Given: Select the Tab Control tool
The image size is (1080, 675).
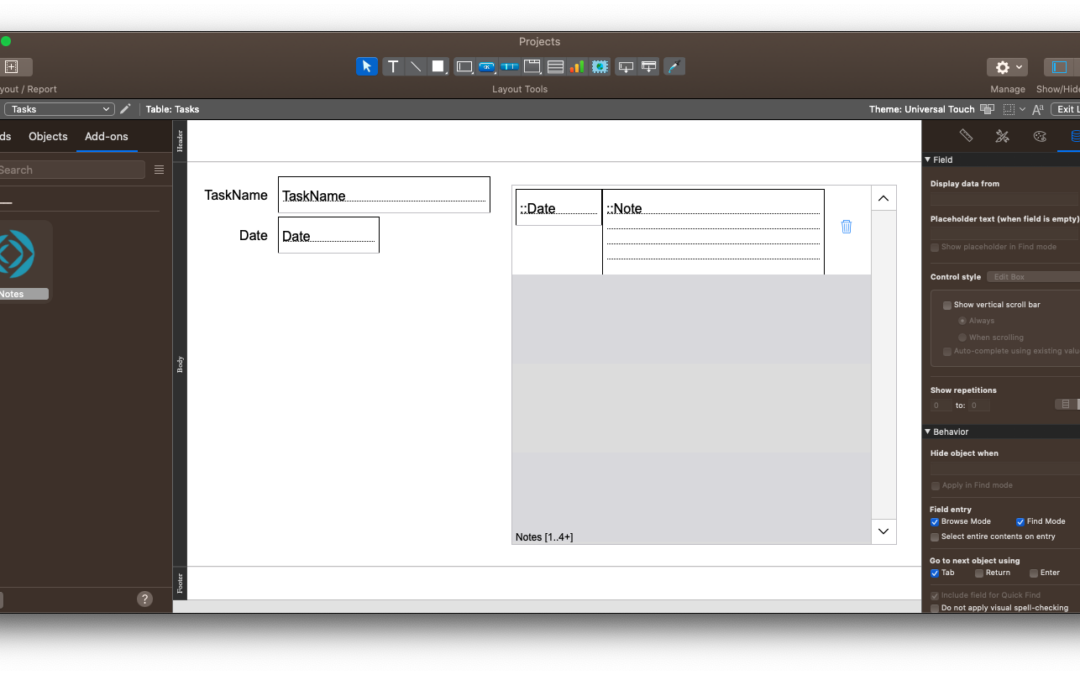Looking at the screenshot, I should click(532, 67).
